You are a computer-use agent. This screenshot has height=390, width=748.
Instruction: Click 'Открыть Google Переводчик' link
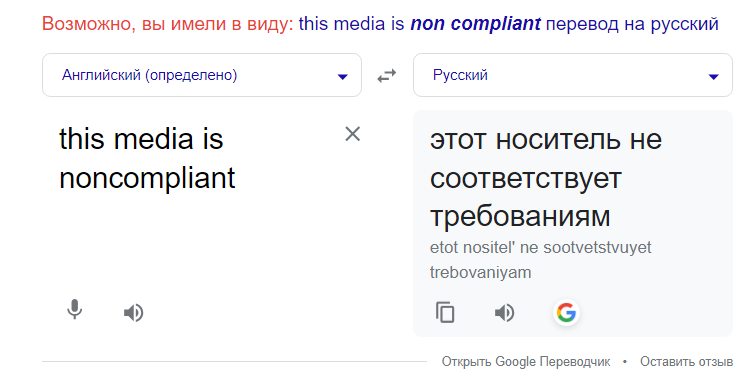[x=526, y=361]
